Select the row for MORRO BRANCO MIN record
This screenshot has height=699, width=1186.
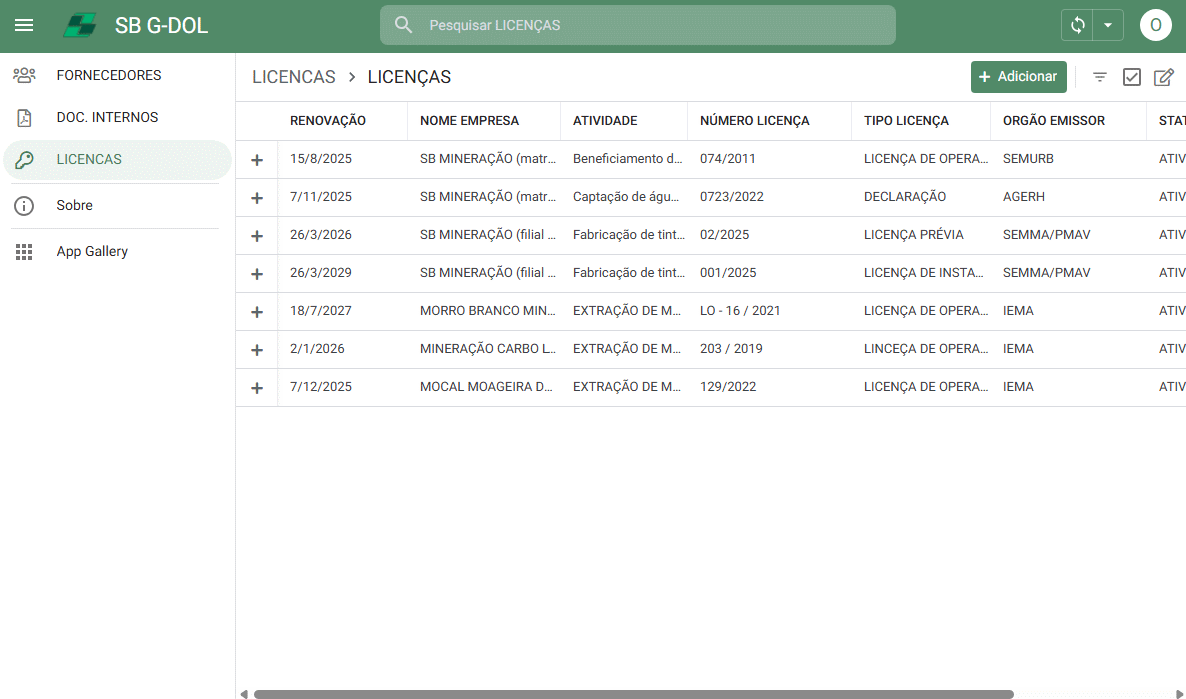[x=489, y=310]
